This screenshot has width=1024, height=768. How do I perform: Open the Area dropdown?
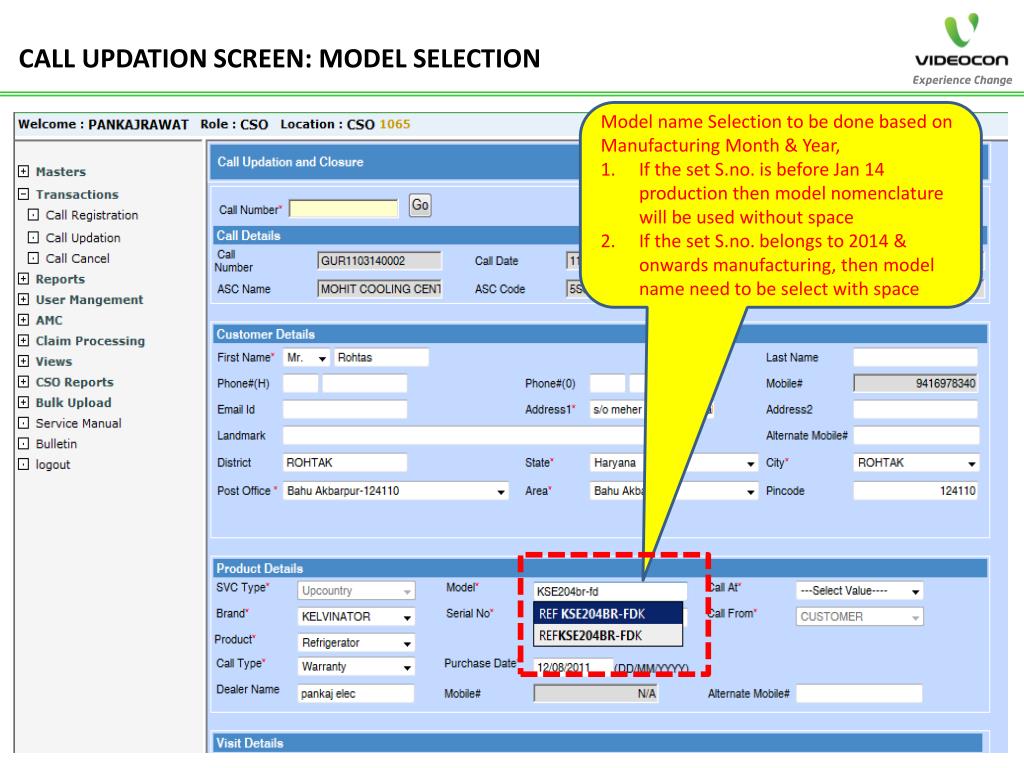[x=673, y=491]
